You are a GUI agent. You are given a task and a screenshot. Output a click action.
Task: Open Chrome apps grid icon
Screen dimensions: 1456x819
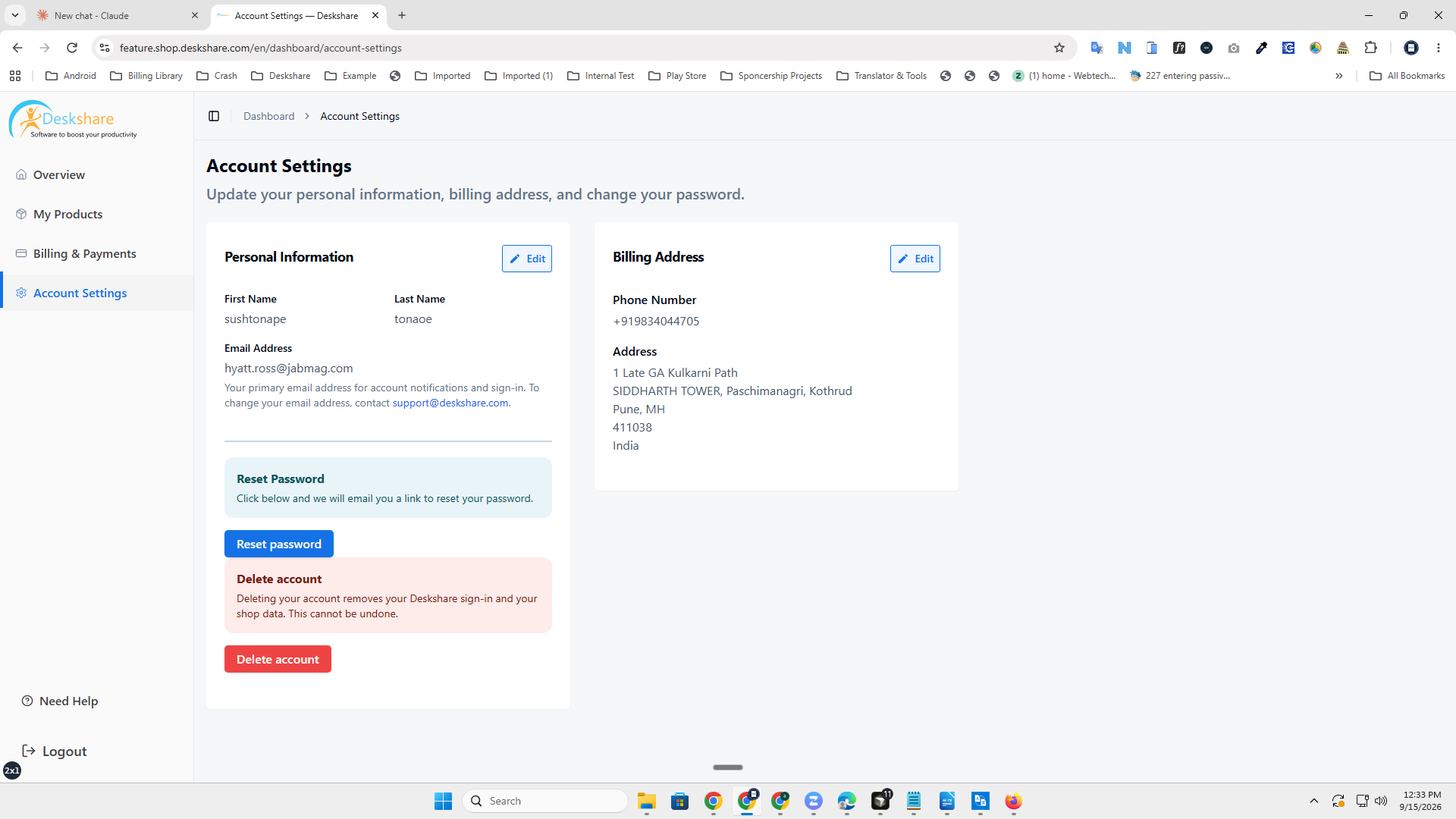[15, 76]
